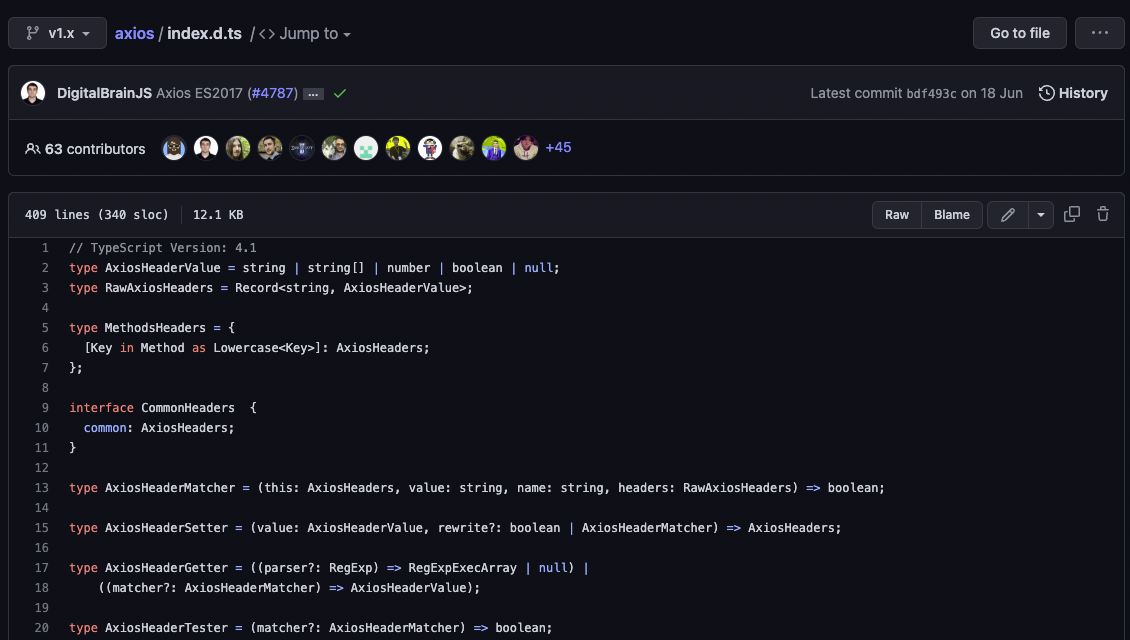Copy the raw file contents
The height and width of the screenshot is (640, 1130).
[x=1072, y=214]
